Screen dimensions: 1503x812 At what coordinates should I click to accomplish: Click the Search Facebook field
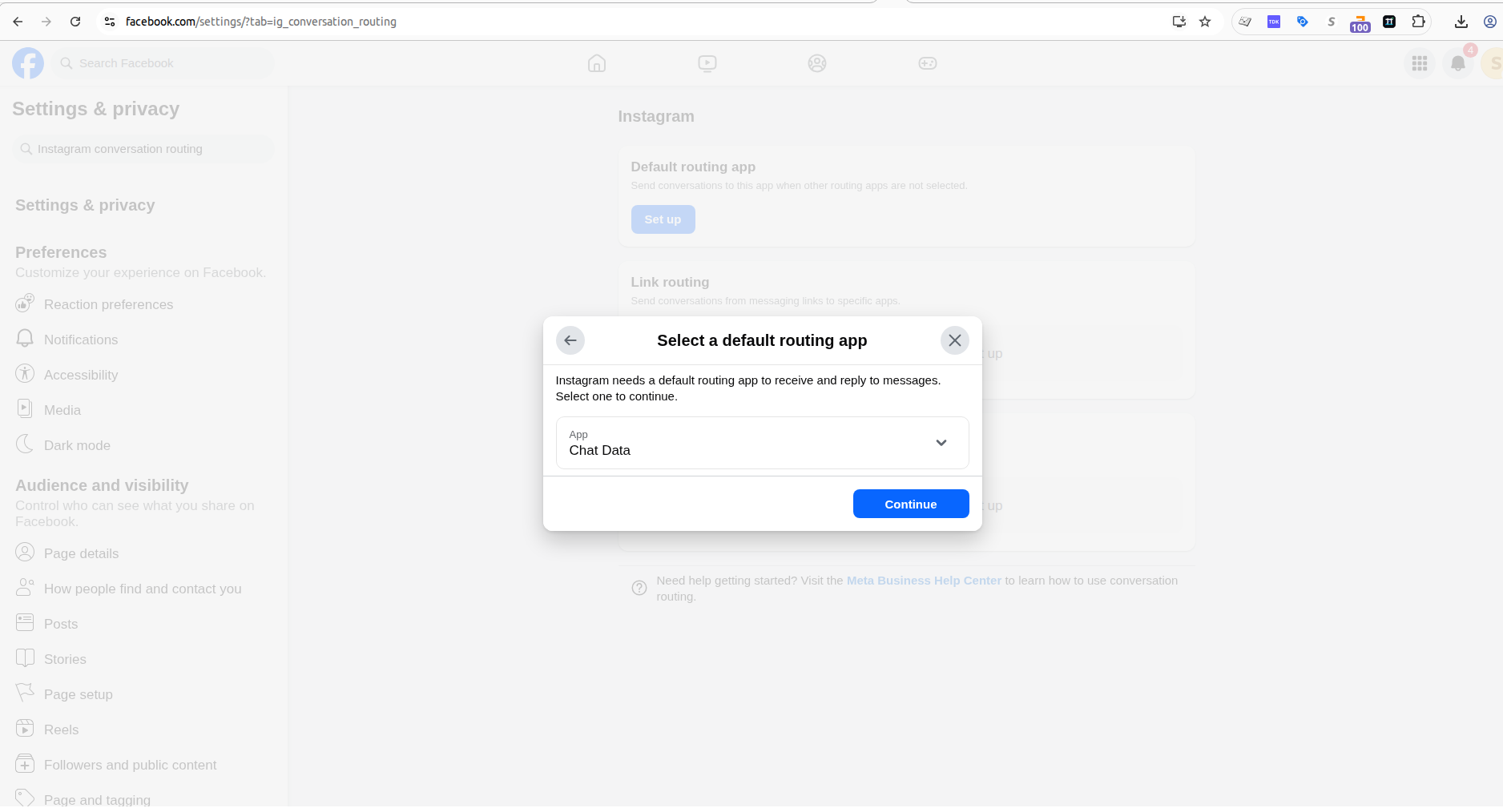(164, 63)
